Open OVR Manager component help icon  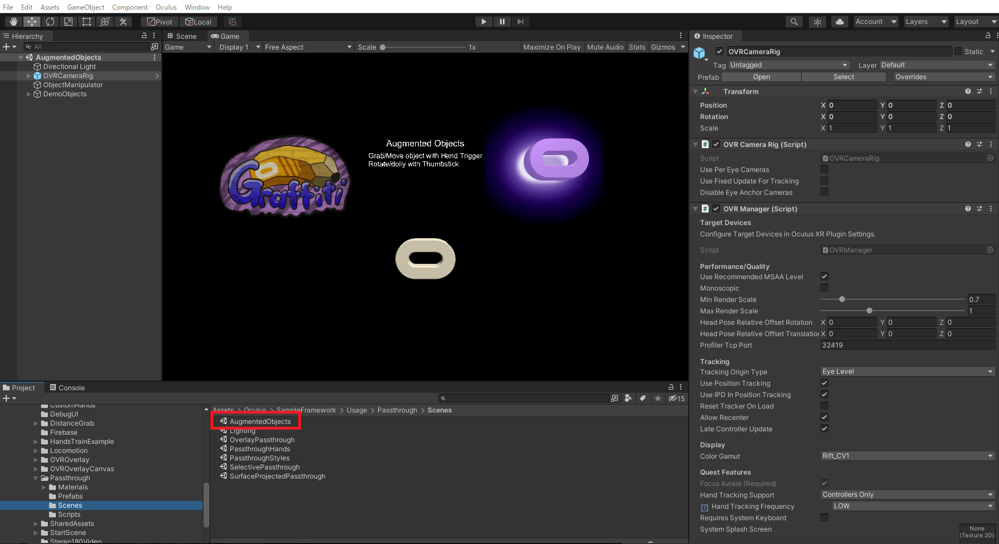click(968, 209)
